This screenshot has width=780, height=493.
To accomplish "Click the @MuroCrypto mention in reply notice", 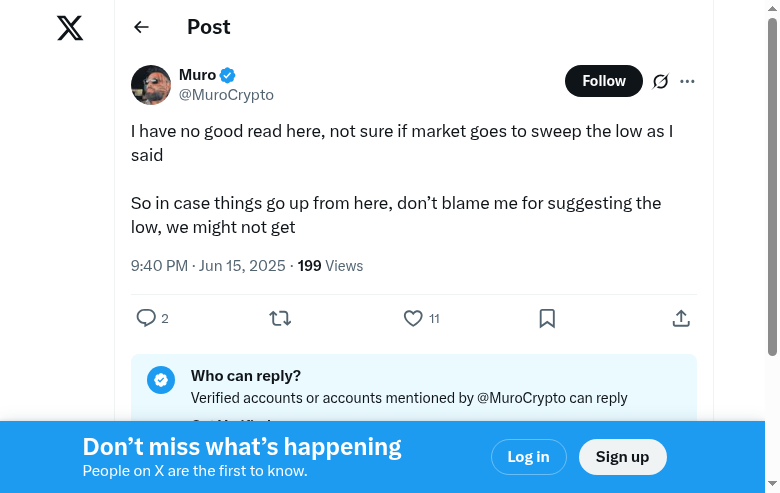I will [x=521, y=398].
